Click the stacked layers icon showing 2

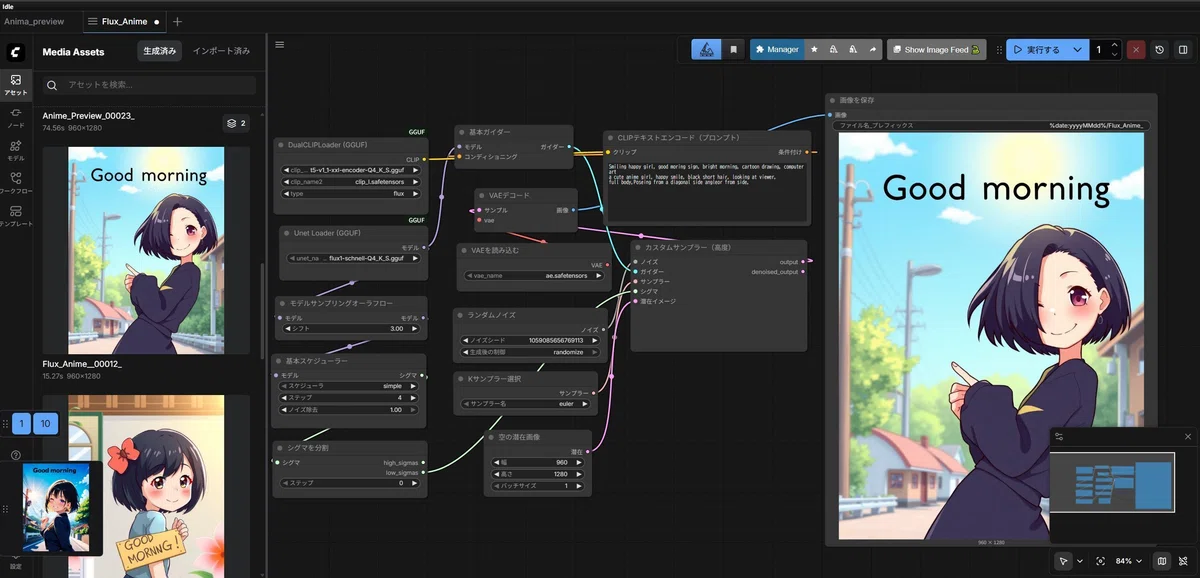(236, 123)
